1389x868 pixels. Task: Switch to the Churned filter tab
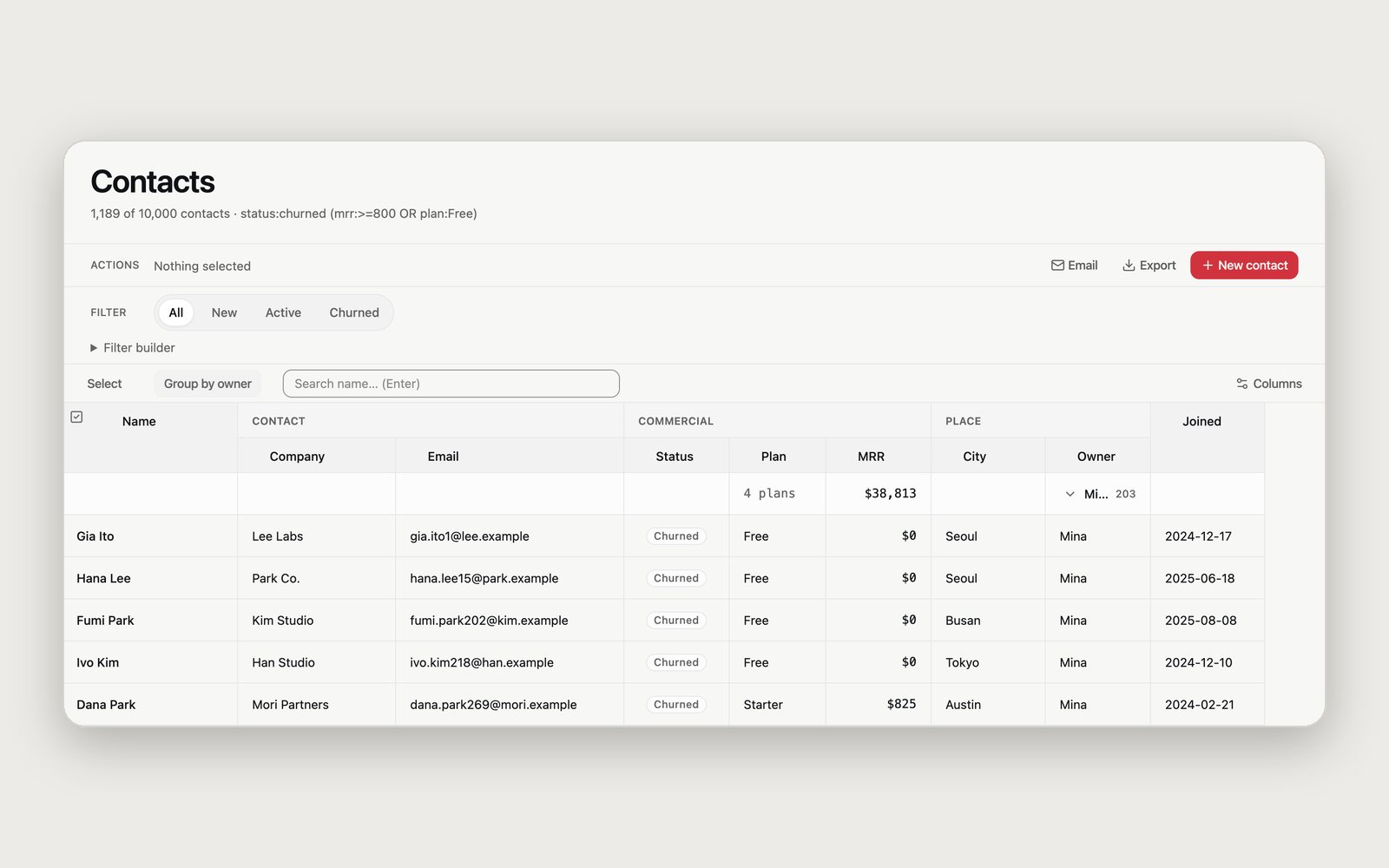pyautogui.click(x=354, y=312)
